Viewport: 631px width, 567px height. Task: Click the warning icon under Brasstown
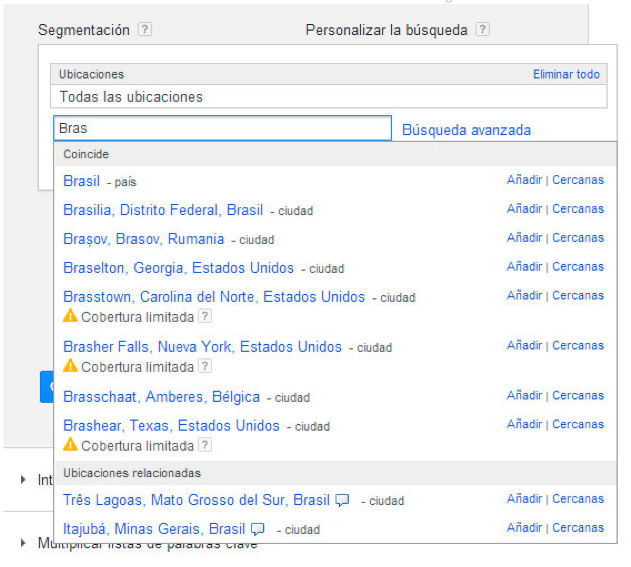(70, 316)
